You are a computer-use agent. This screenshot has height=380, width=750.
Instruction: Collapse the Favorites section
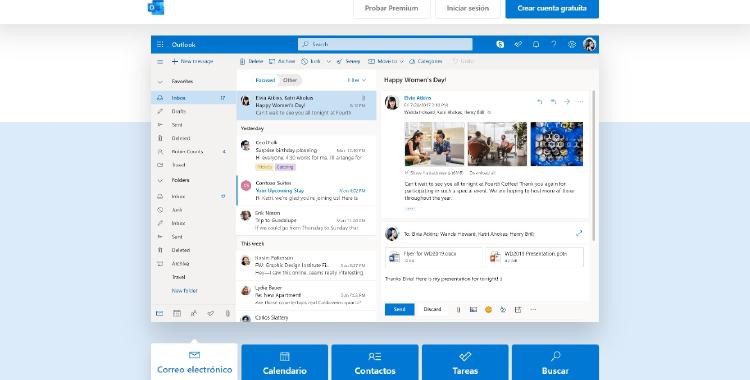coord(160,82)
